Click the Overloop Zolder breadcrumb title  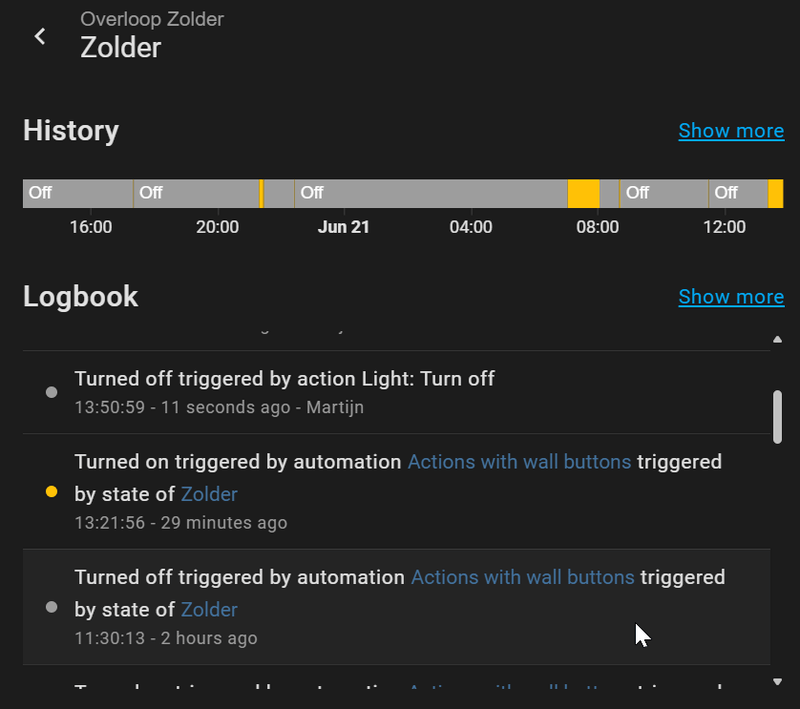(152, 18)
